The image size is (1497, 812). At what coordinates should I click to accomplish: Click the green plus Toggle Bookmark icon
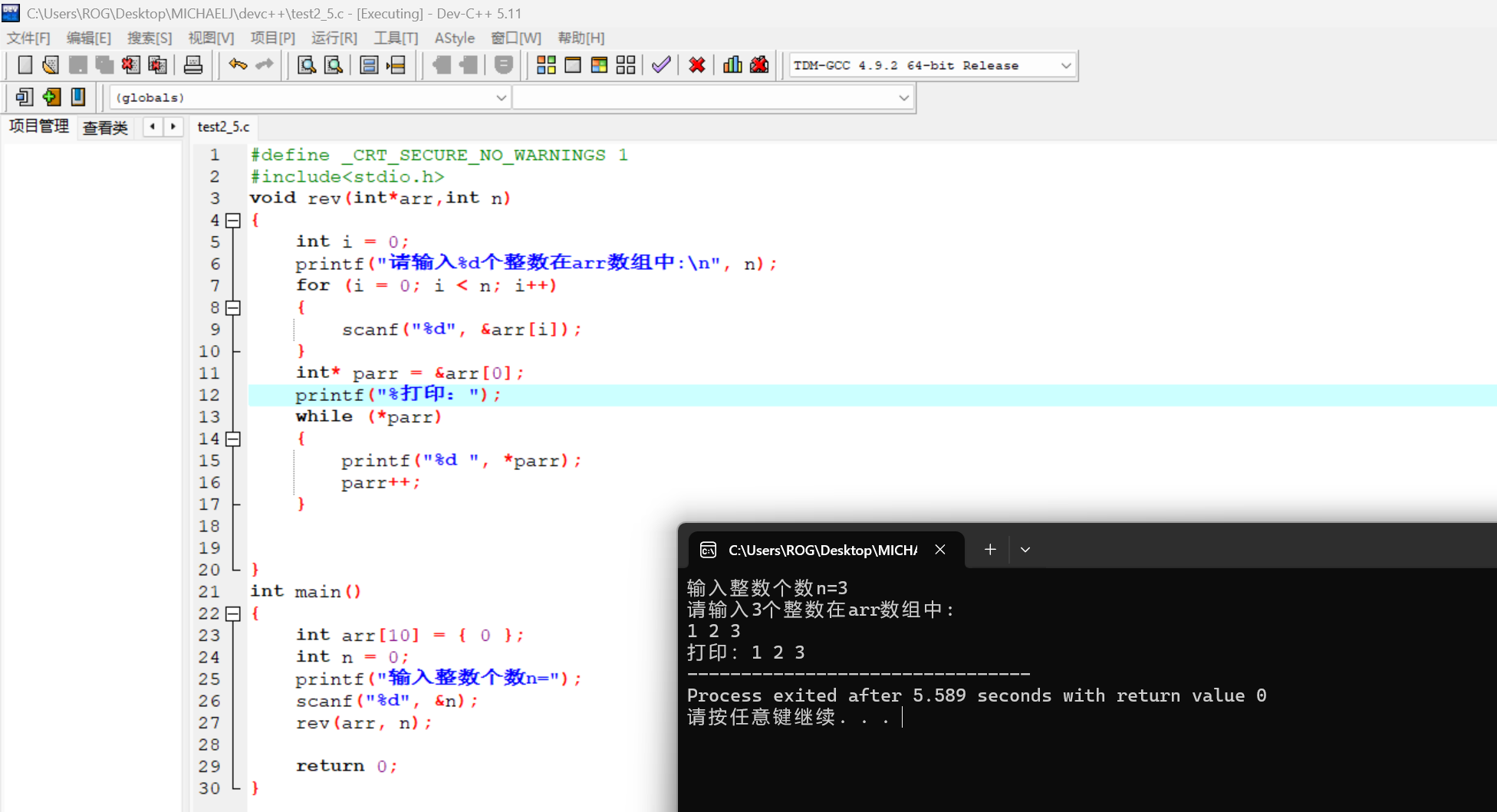[x=51, y=97]
